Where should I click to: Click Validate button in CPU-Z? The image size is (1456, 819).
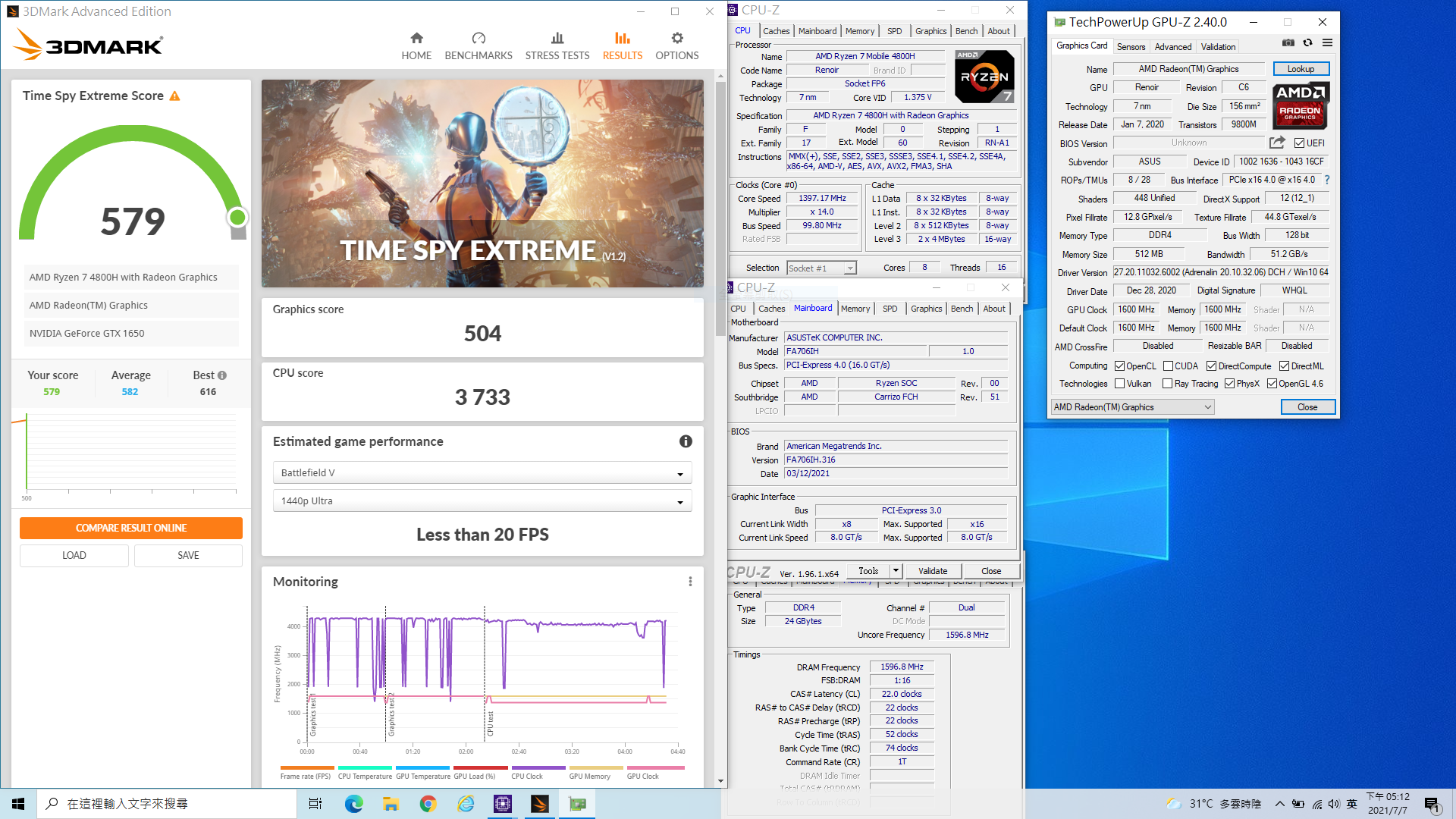(x=933, y=571)
